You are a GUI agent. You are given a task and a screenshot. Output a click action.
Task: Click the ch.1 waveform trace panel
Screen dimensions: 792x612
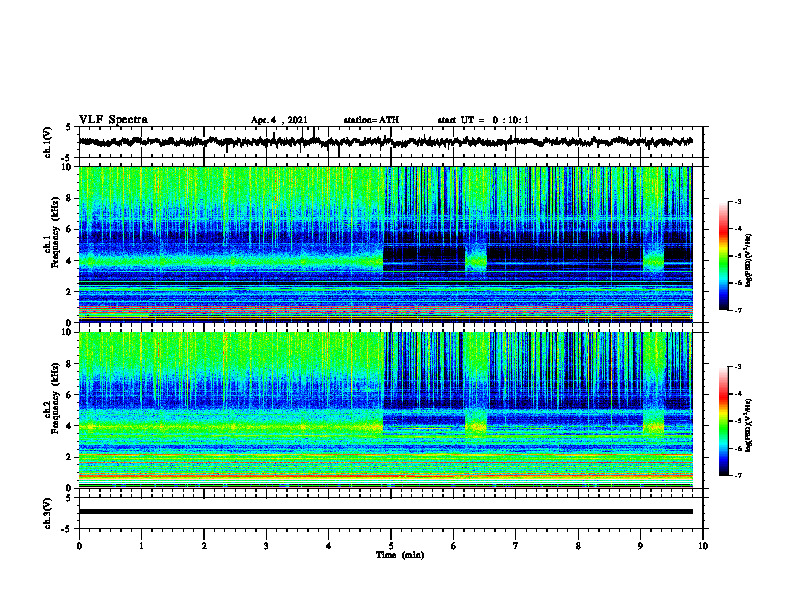point(391,142)
